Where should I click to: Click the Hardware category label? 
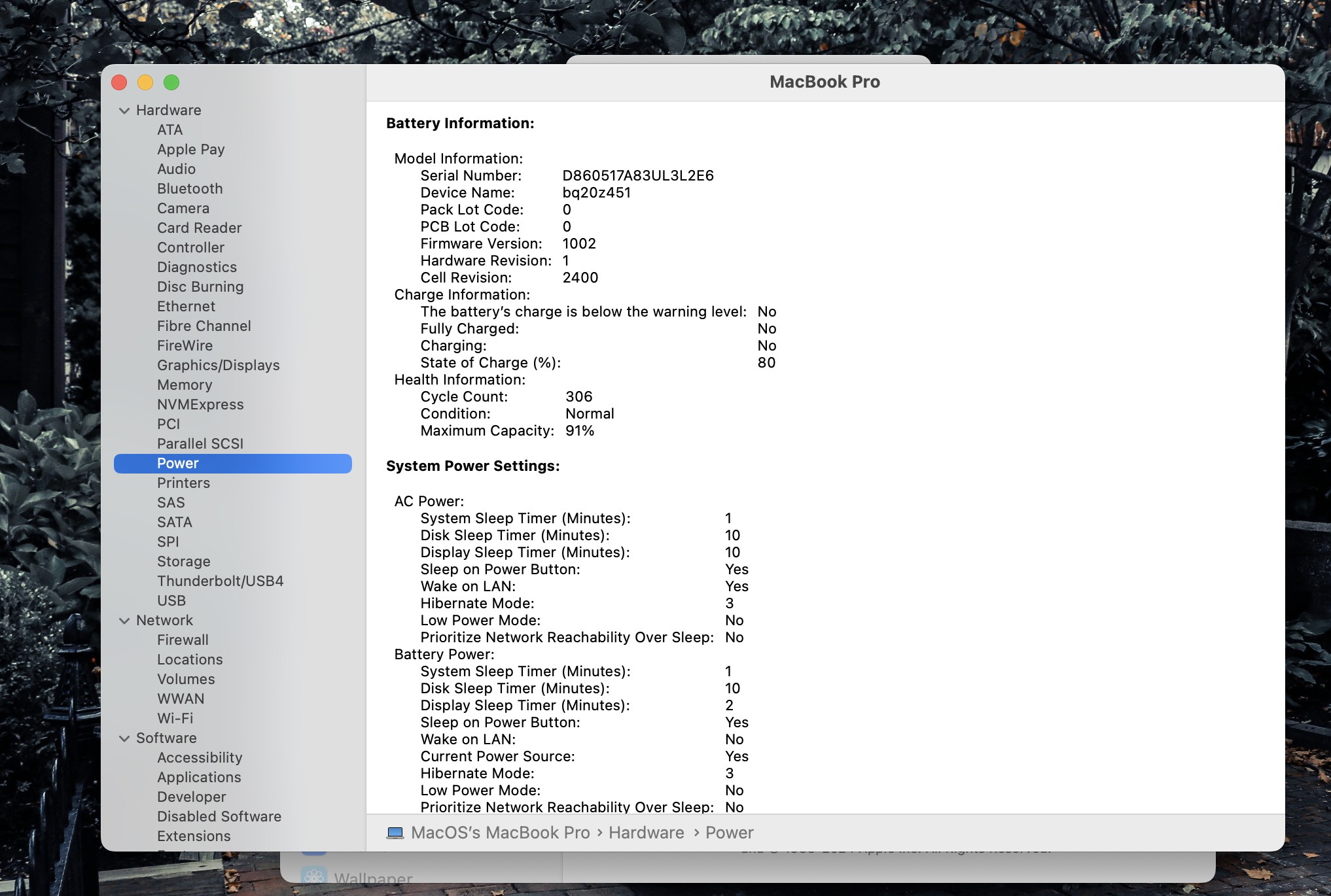coord(169,110)
